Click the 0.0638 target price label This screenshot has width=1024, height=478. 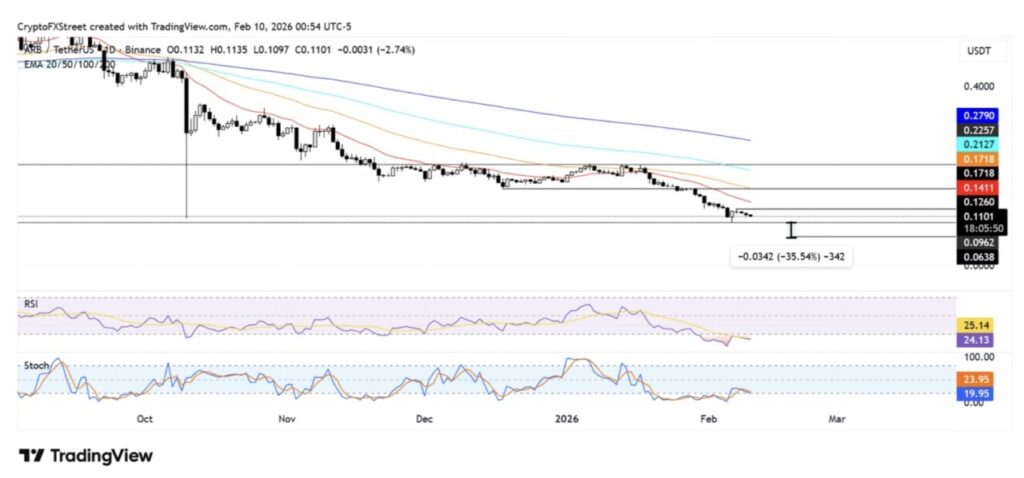click(x=979, y=257)
